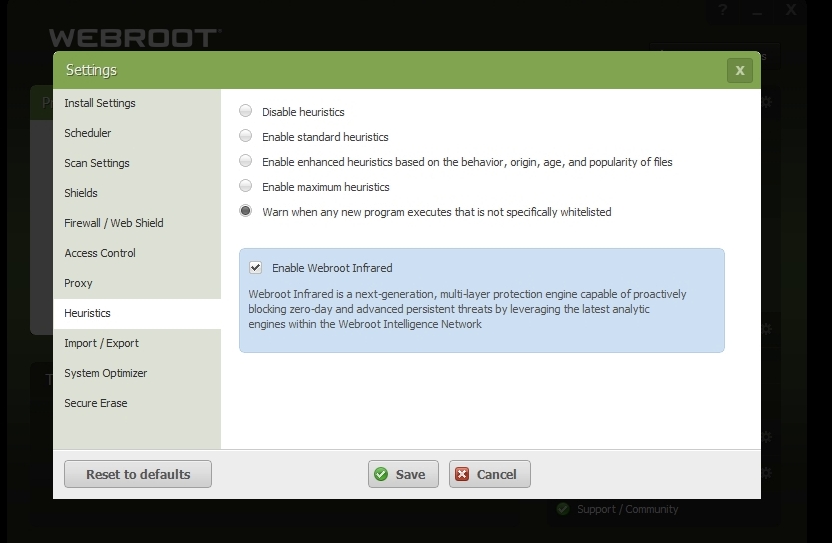Select warn when non-whitelisted program executes
Image resolution: width=832 pixels, height=543 pixels.
point(246,211)
